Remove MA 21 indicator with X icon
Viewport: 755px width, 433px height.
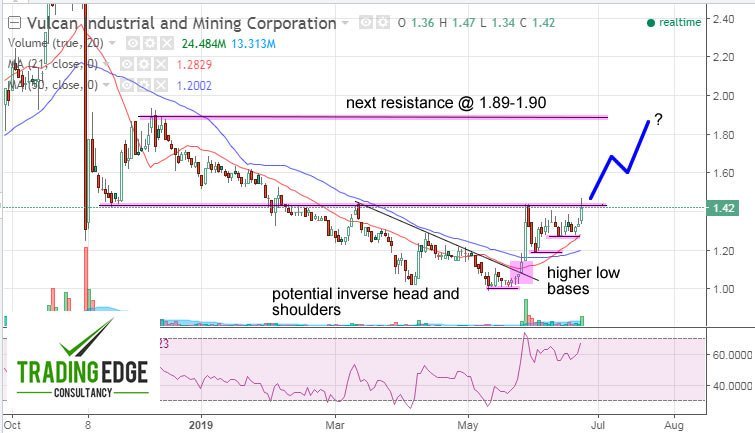pyautogui.click(x=161, y=65)
